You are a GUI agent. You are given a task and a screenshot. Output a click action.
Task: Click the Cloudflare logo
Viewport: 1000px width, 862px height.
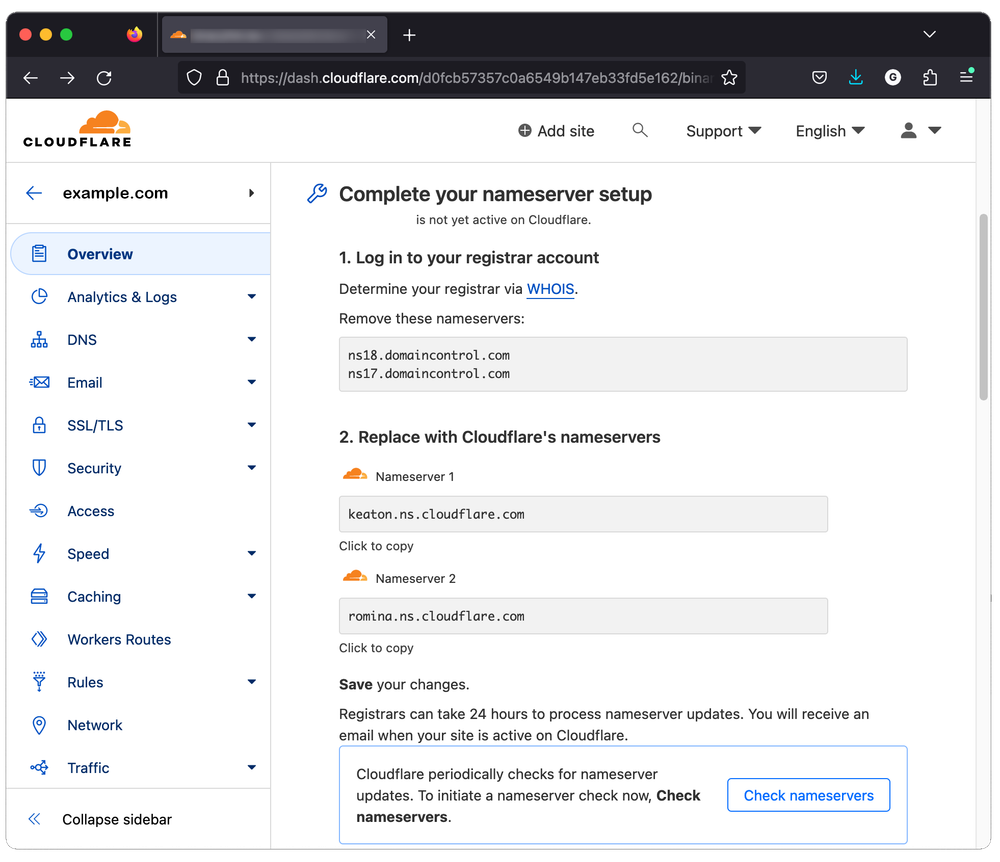point(77,129)
